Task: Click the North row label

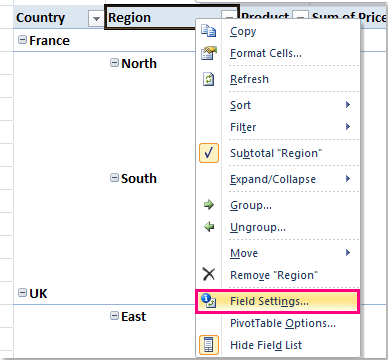Action: point(139,63)
